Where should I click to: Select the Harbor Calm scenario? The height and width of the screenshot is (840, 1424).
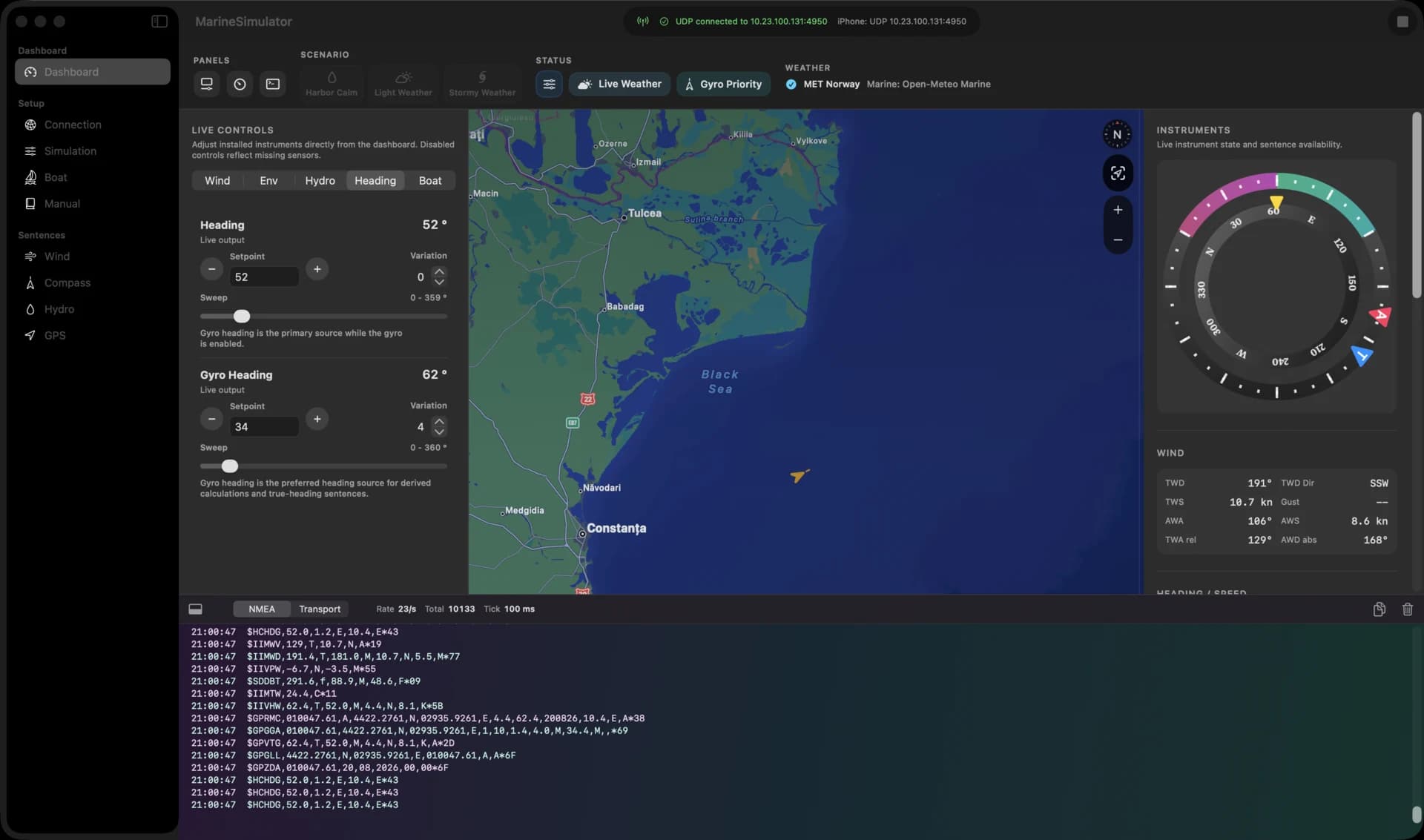click(x=332, y=84)
